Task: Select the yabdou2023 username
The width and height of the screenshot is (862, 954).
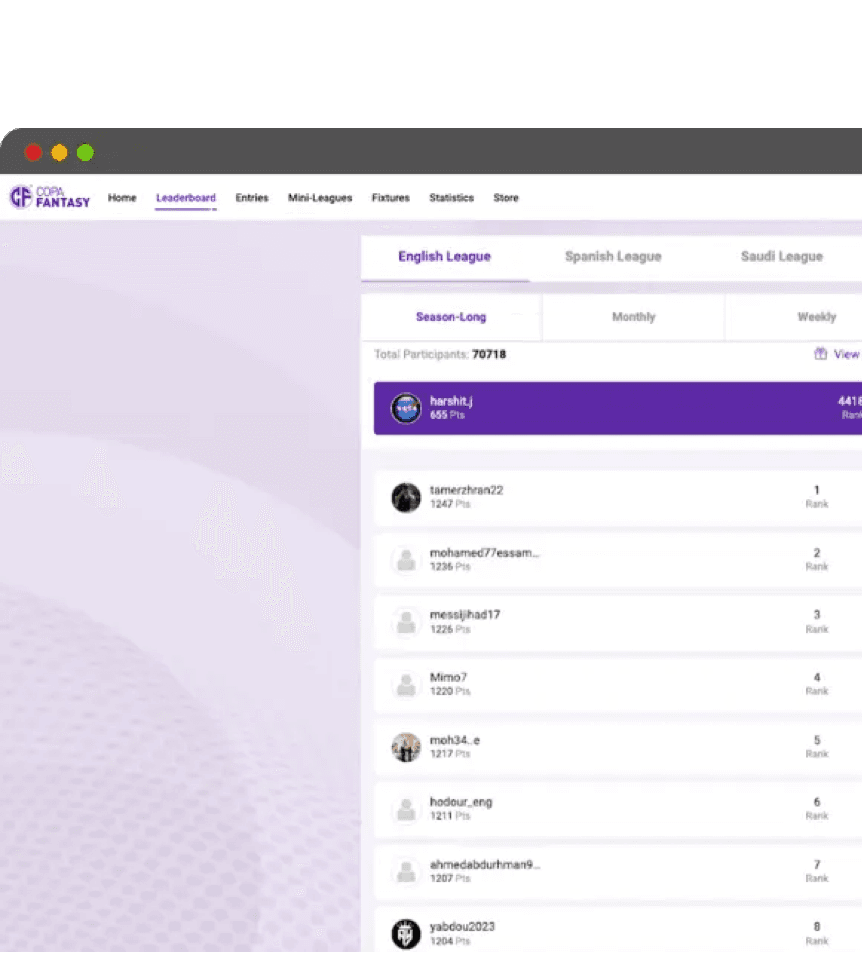Action: click(462, 927)
